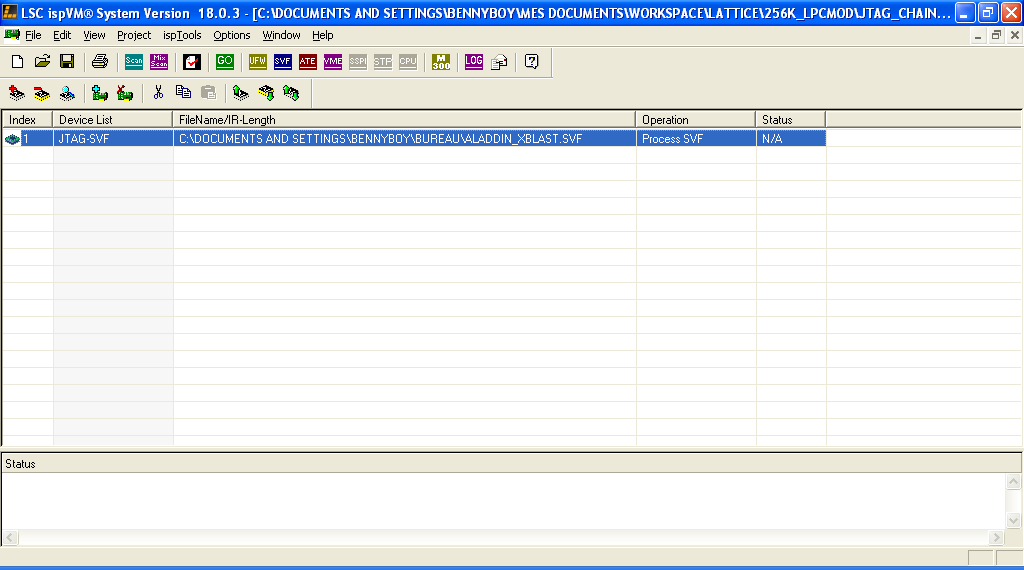
Task: Print using the printer icon
Action: (x=100, y=61)
